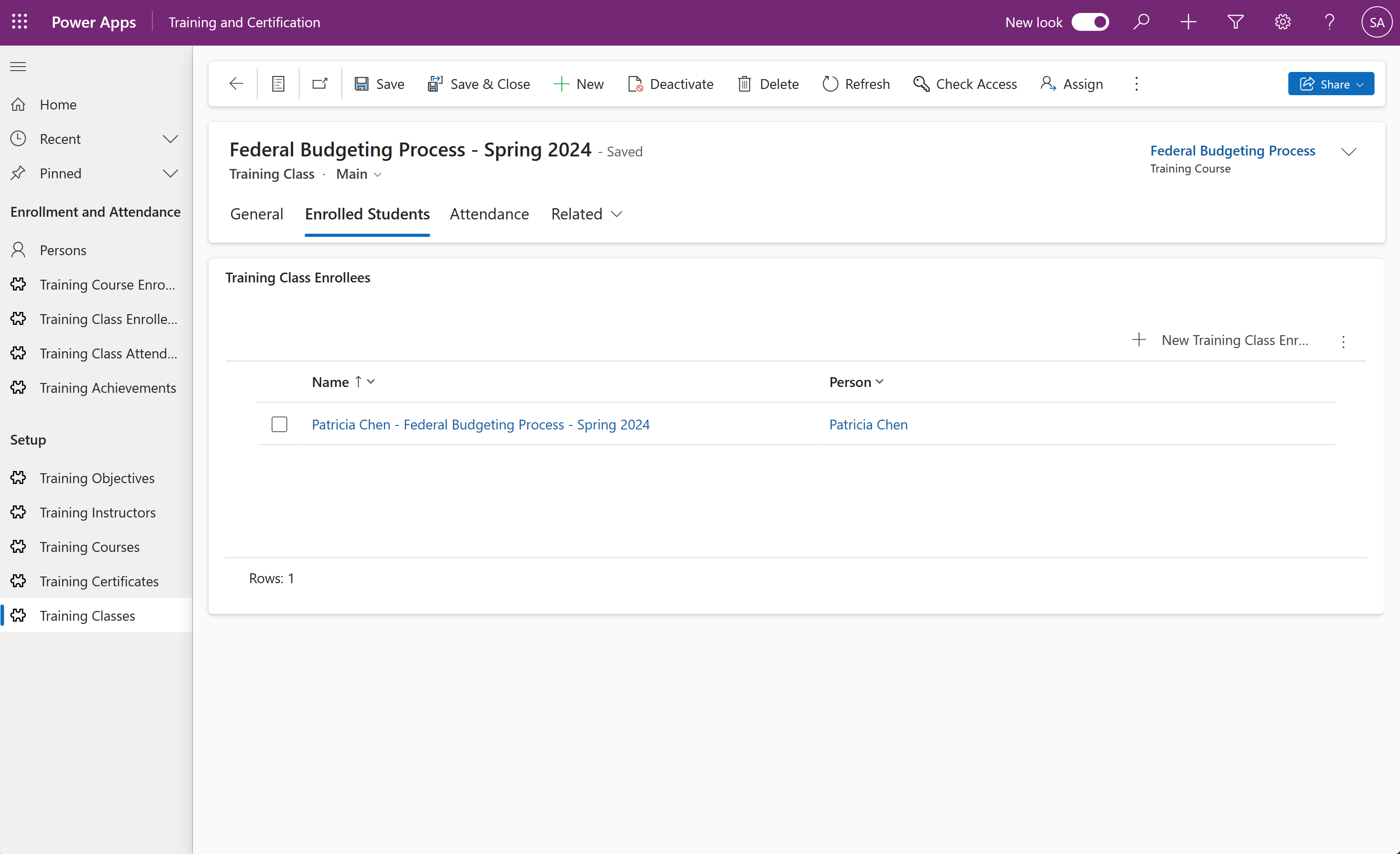Viewport: 1400px width, 854px height.
Task: Open the Name column sort dropdown
Action: [x=370, y=382]
